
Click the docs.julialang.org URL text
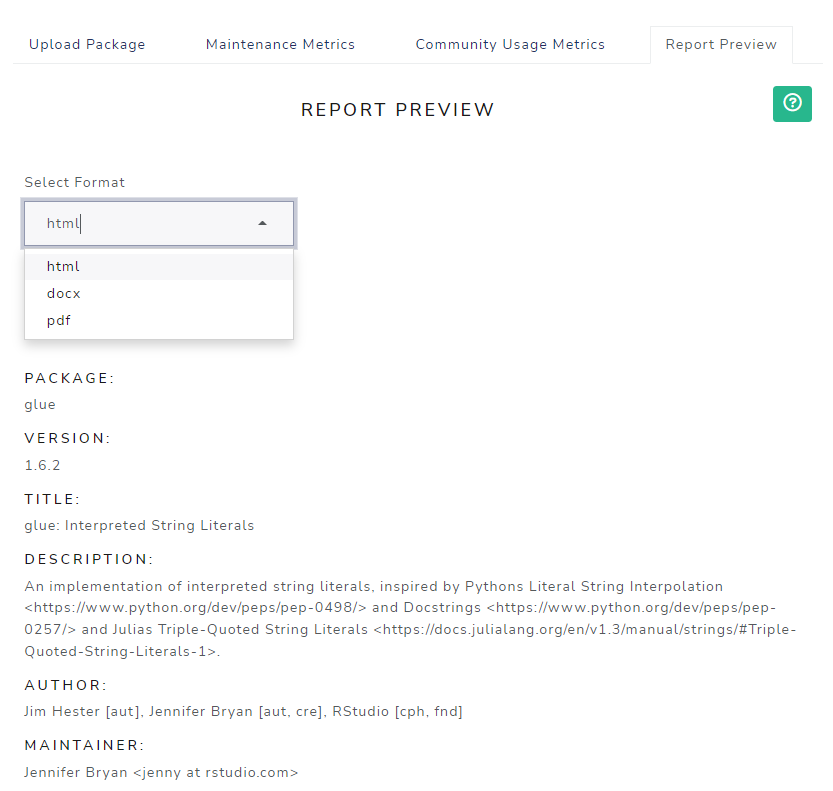582,630
